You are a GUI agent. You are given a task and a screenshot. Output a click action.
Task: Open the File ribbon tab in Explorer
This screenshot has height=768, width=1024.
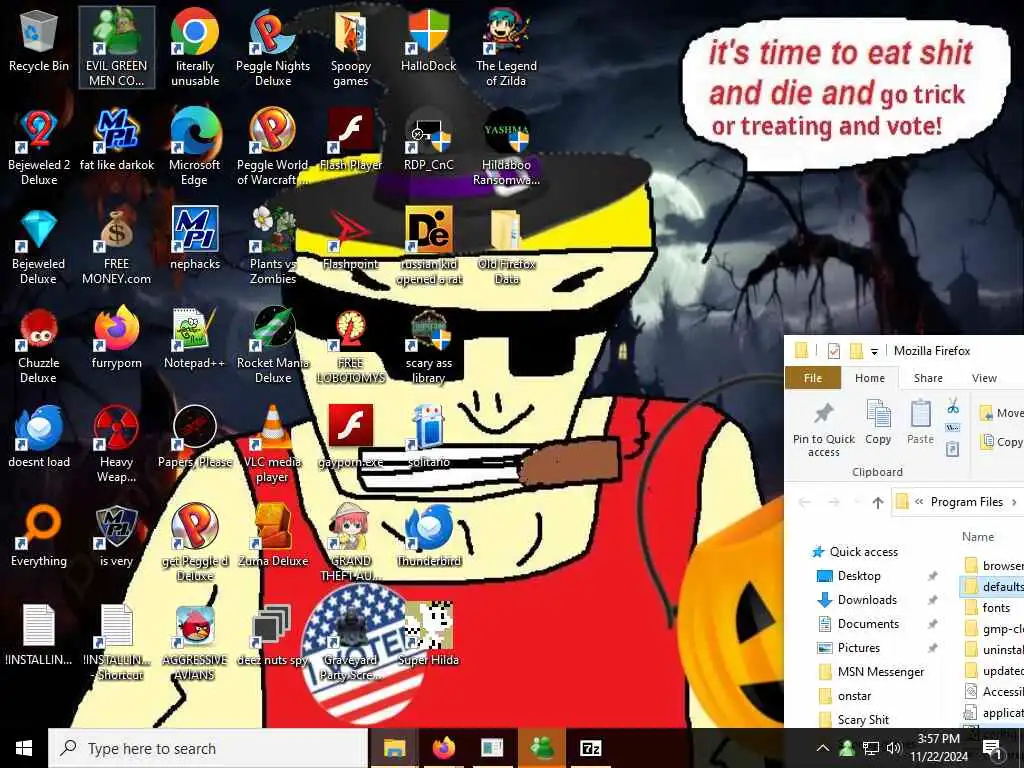[813, 378]
